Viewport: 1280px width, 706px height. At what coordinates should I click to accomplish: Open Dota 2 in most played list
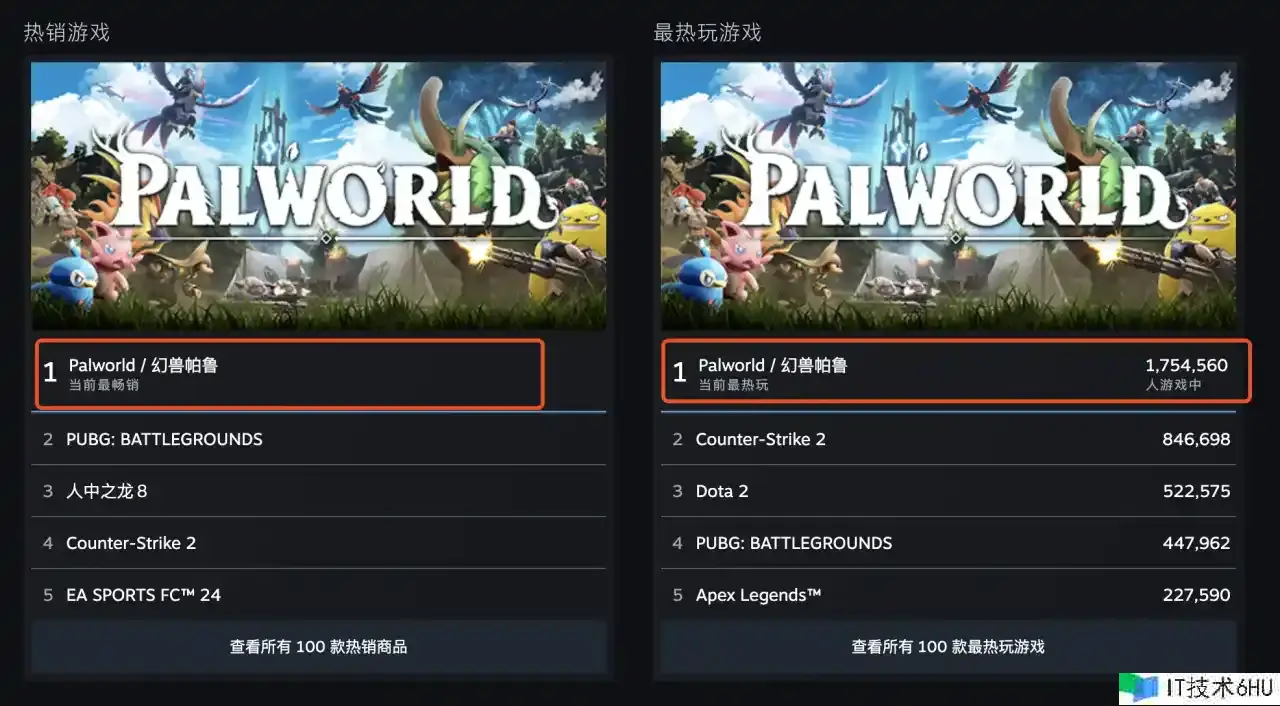point(948,491)
